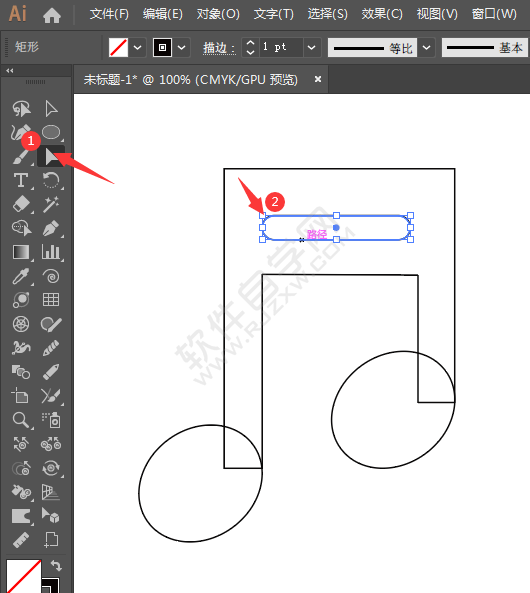The height and width of the screenshot is (593, 530).
Task: Expand the stroke color dropdown
Action: click(x=181, y=48)
